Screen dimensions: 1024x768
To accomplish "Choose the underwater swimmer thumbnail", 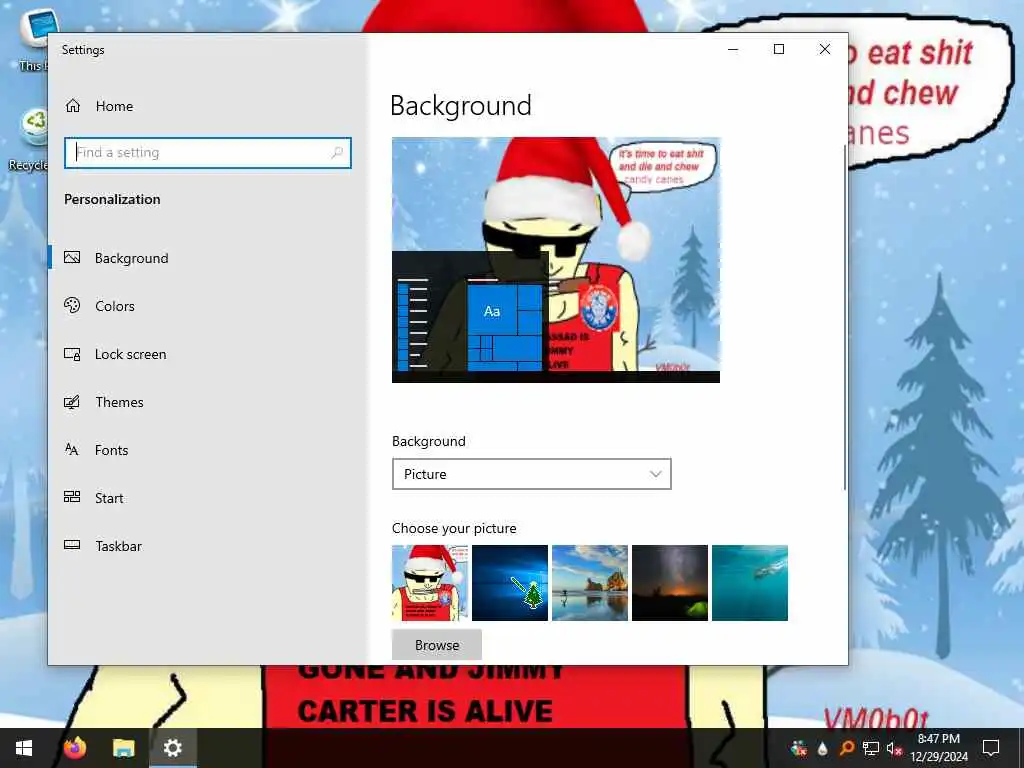I will click(x=750, y=583).
